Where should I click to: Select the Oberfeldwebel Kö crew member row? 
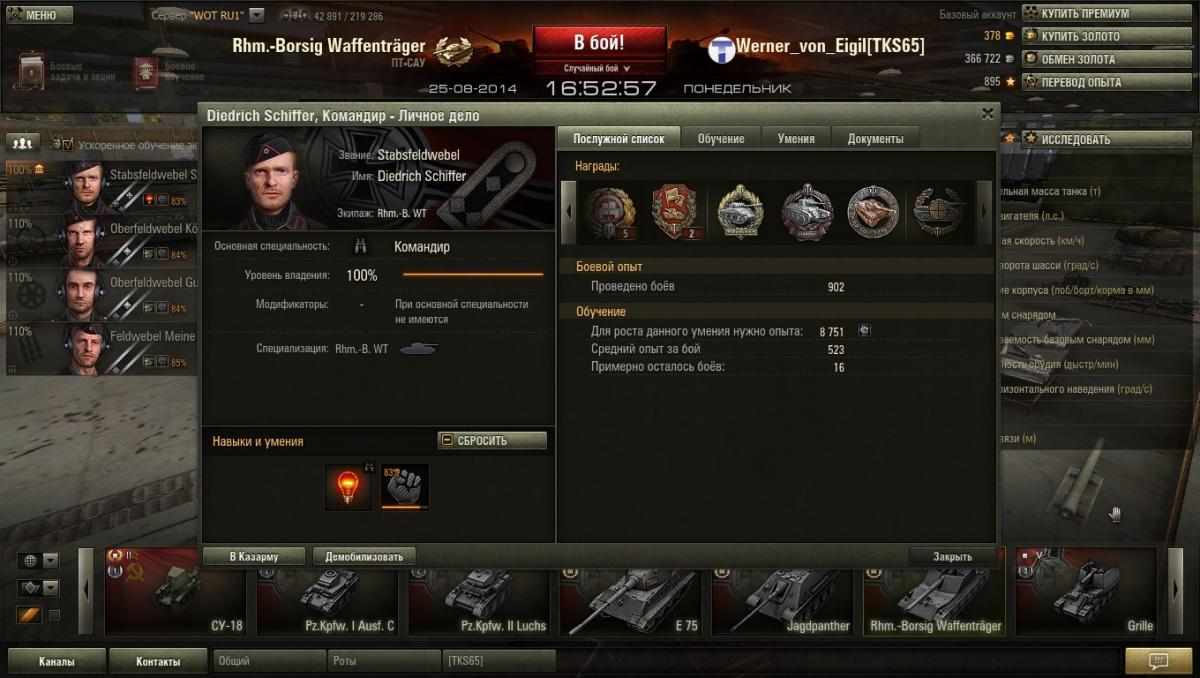[101, 241]
